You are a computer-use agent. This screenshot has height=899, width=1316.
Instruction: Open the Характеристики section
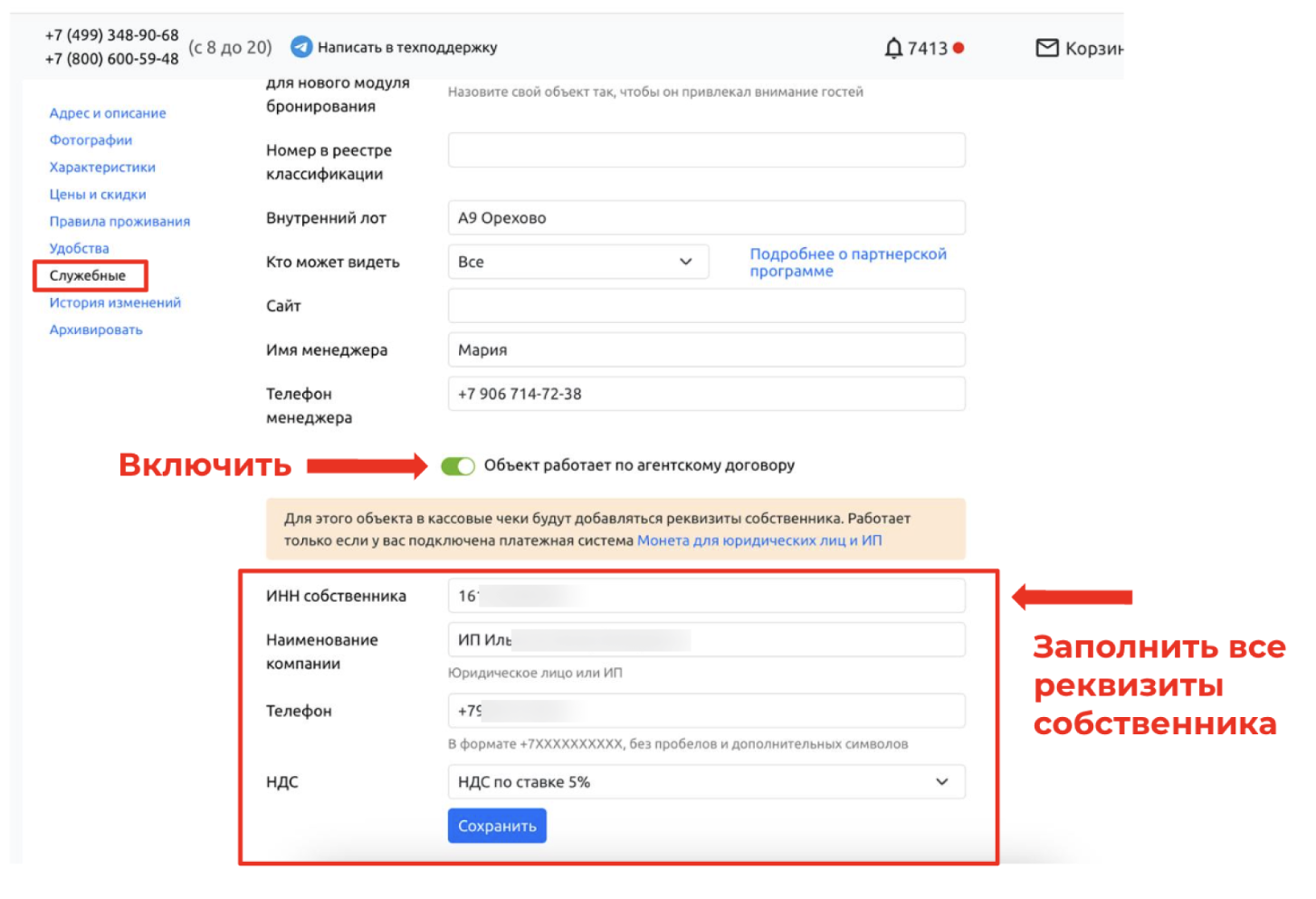pyautogui.click(x=102, y=167)
